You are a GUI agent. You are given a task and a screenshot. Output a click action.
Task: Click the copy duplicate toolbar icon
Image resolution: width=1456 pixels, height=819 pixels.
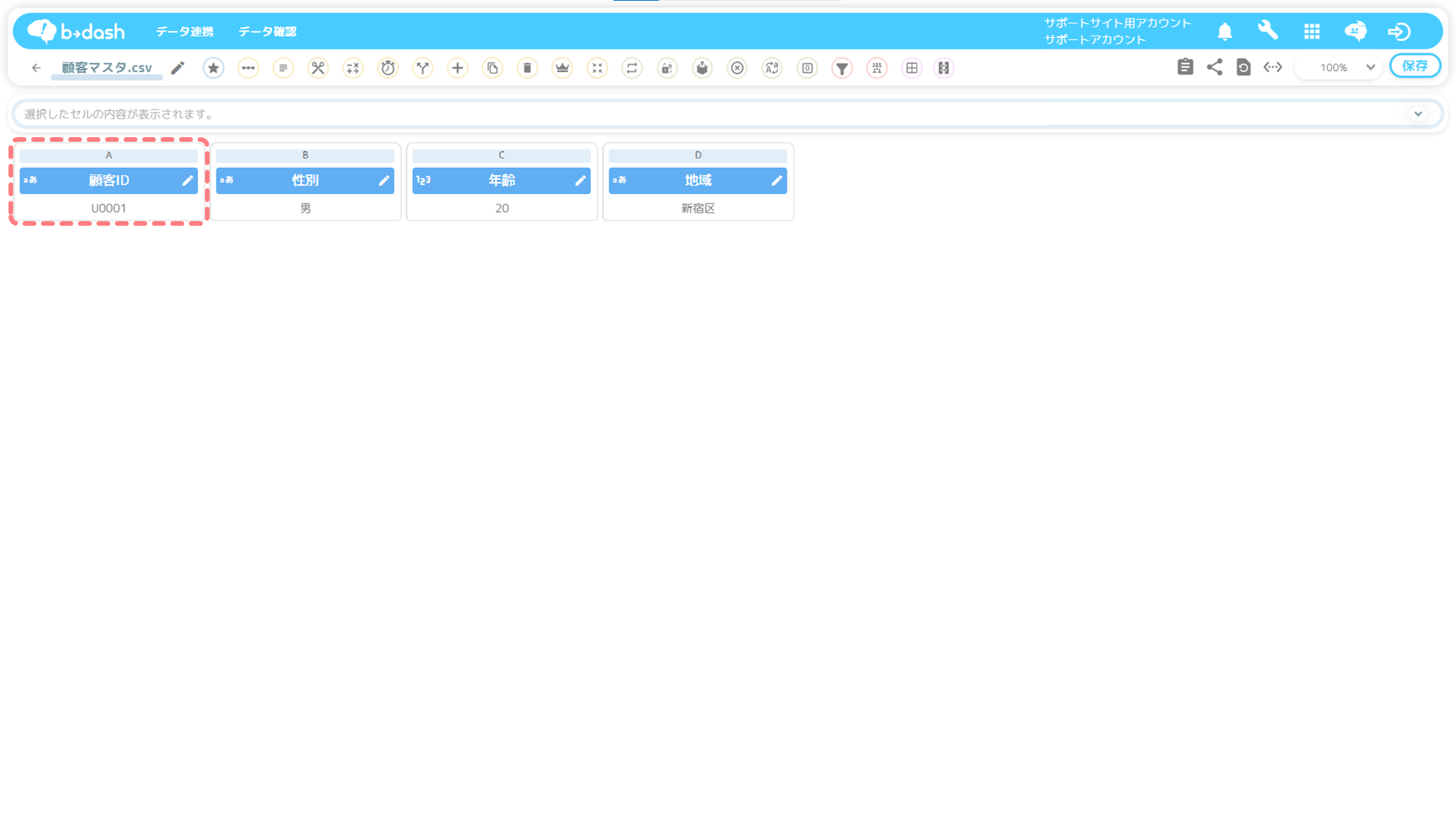point(492,68)
